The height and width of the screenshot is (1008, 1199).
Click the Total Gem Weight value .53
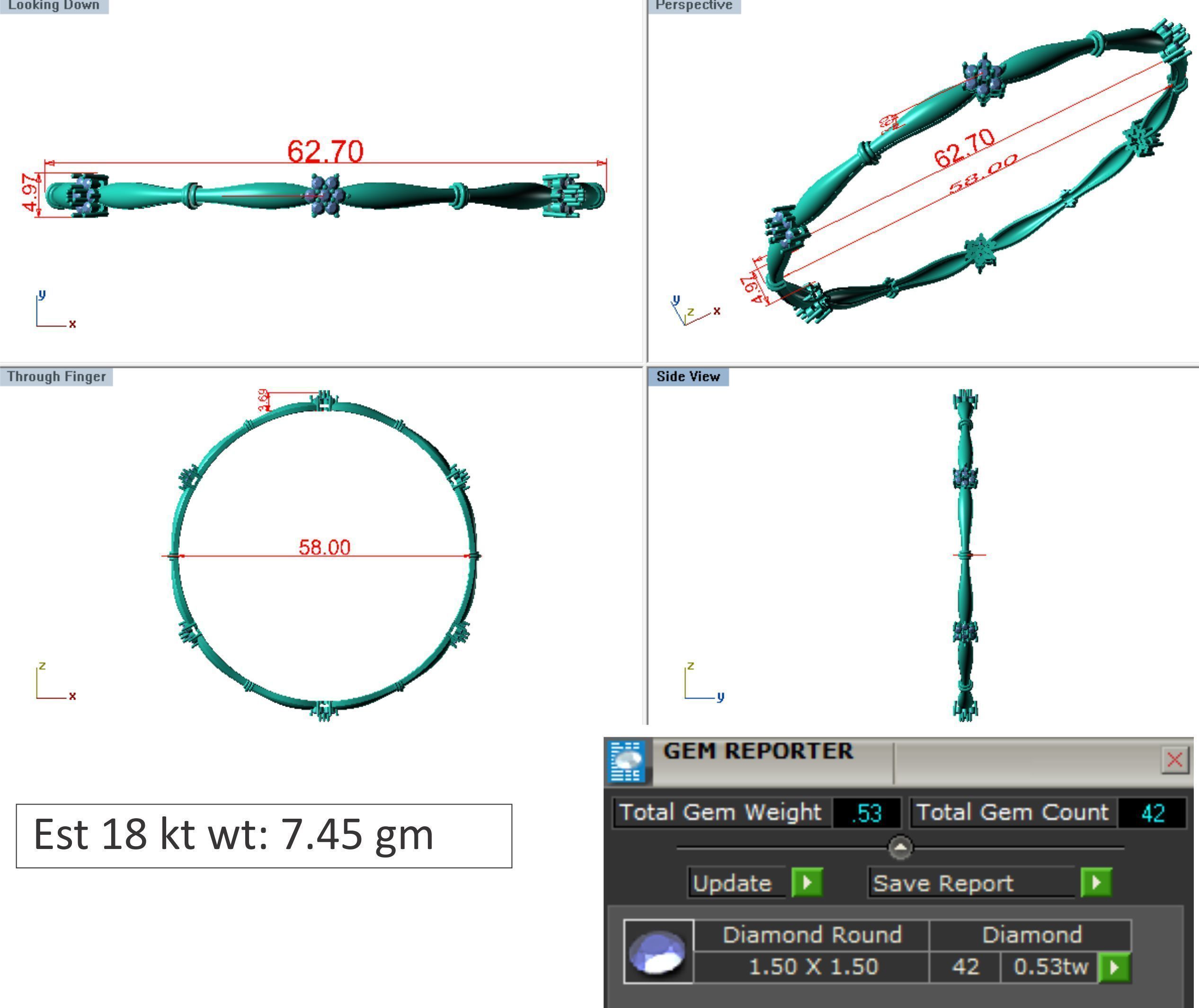866,813
